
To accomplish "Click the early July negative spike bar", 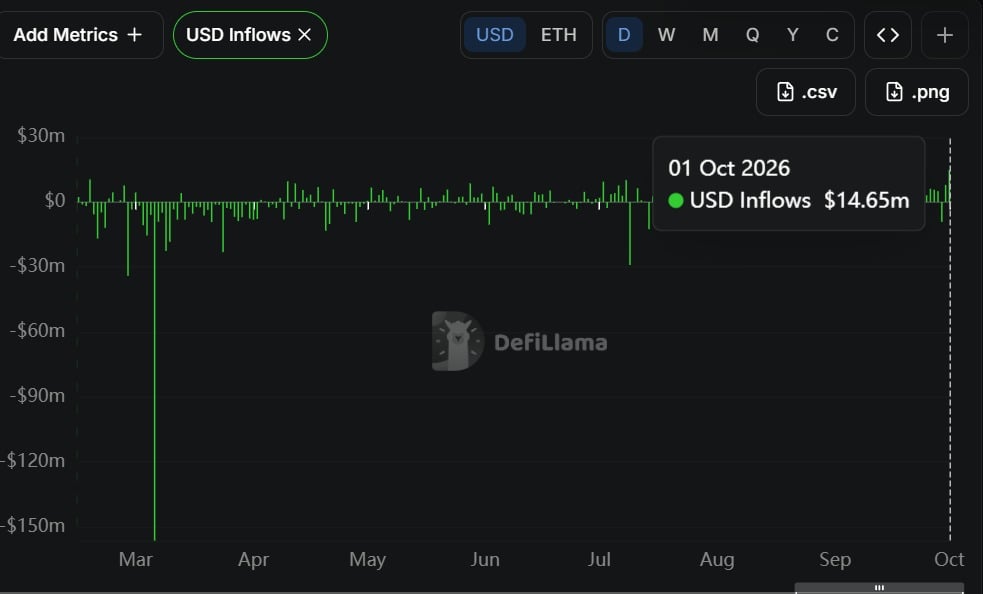I will pos(630,232).
